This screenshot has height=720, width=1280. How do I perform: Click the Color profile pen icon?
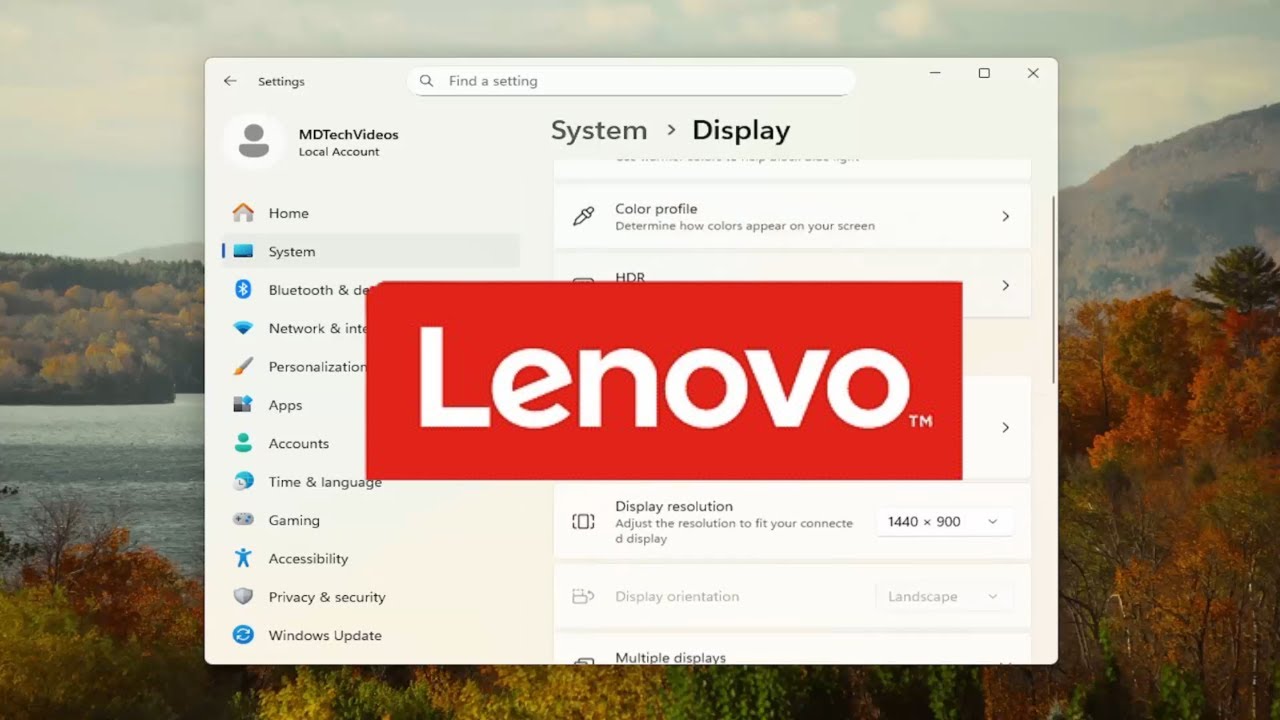(x=583, y=216)
